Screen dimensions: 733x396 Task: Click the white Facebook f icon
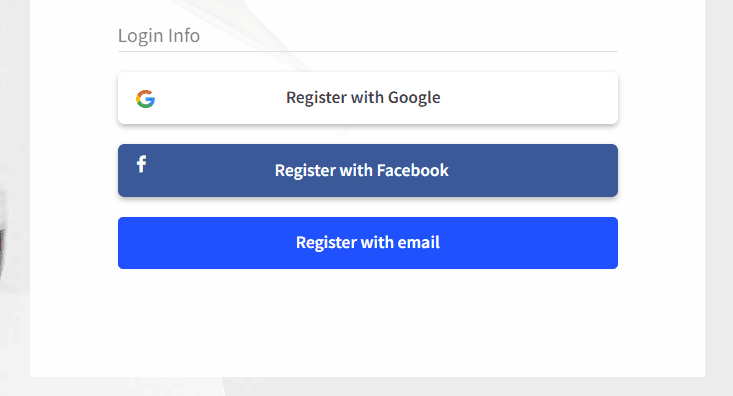141,164
